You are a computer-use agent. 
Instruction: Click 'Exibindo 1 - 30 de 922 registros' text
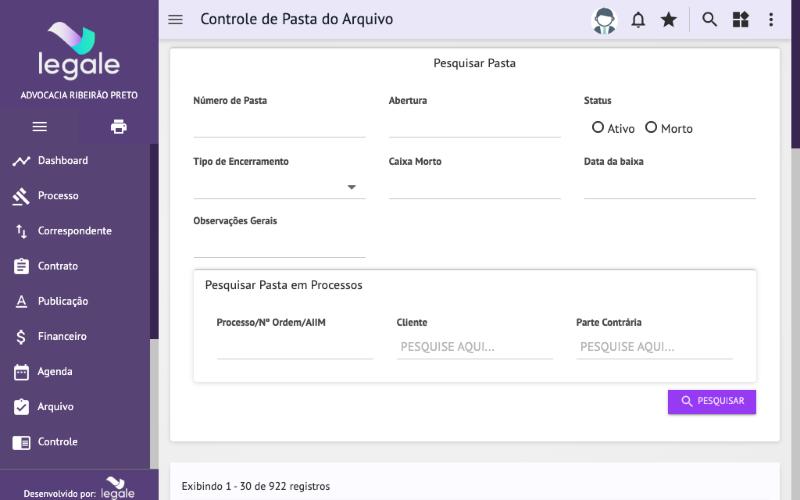pyautogui.click(x=256, y=486)
